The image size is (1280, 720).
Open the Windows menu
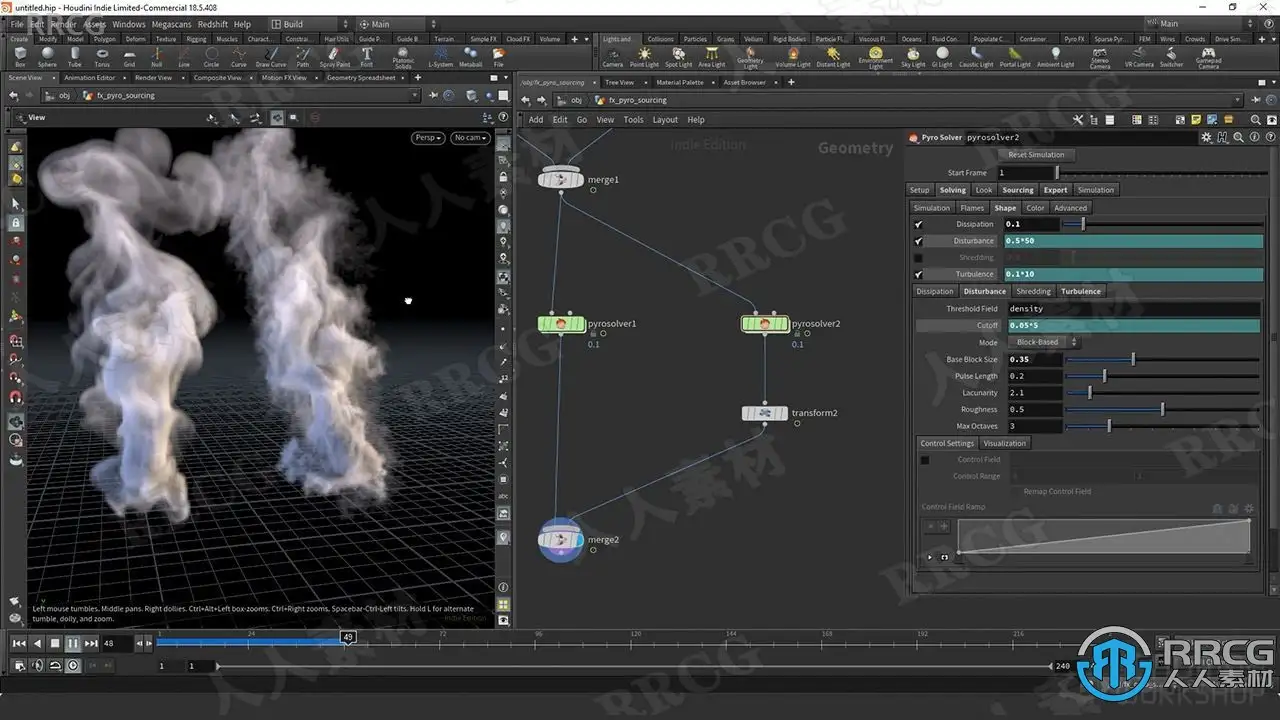click(128, 24)
